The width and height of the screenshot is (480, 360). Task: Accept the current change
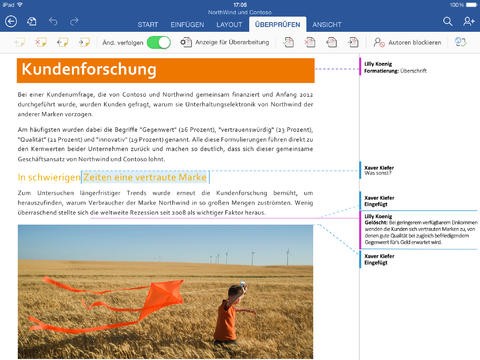tap(289, 42)
